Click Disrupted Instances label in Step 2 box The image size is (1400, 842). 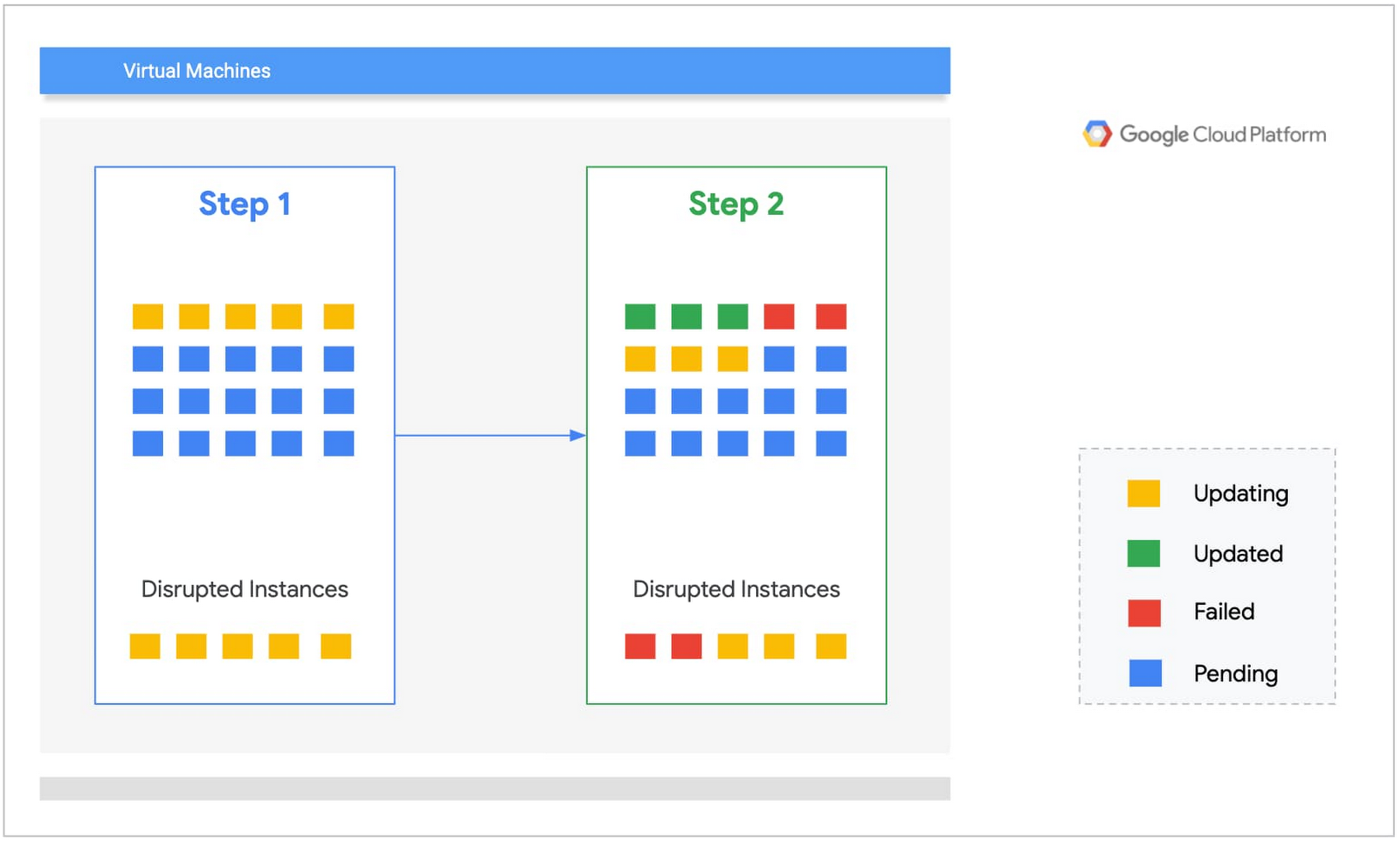(736, 589)
